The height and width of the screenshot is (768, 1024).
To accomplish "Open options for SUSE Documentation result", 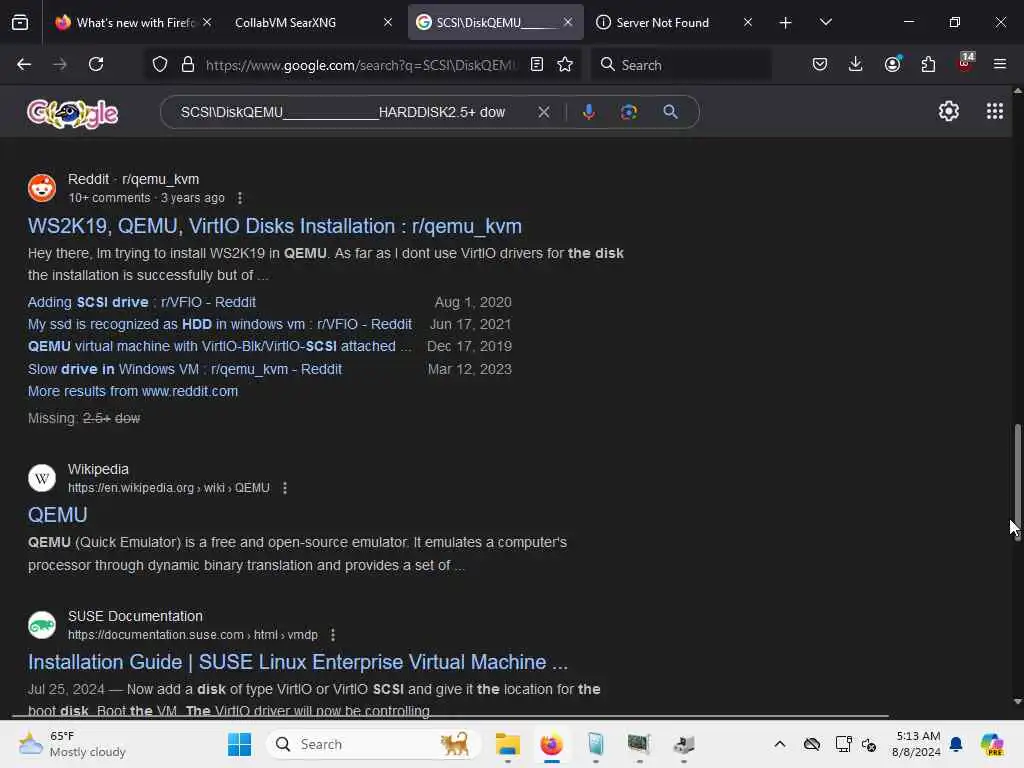I will pos(332,635).
